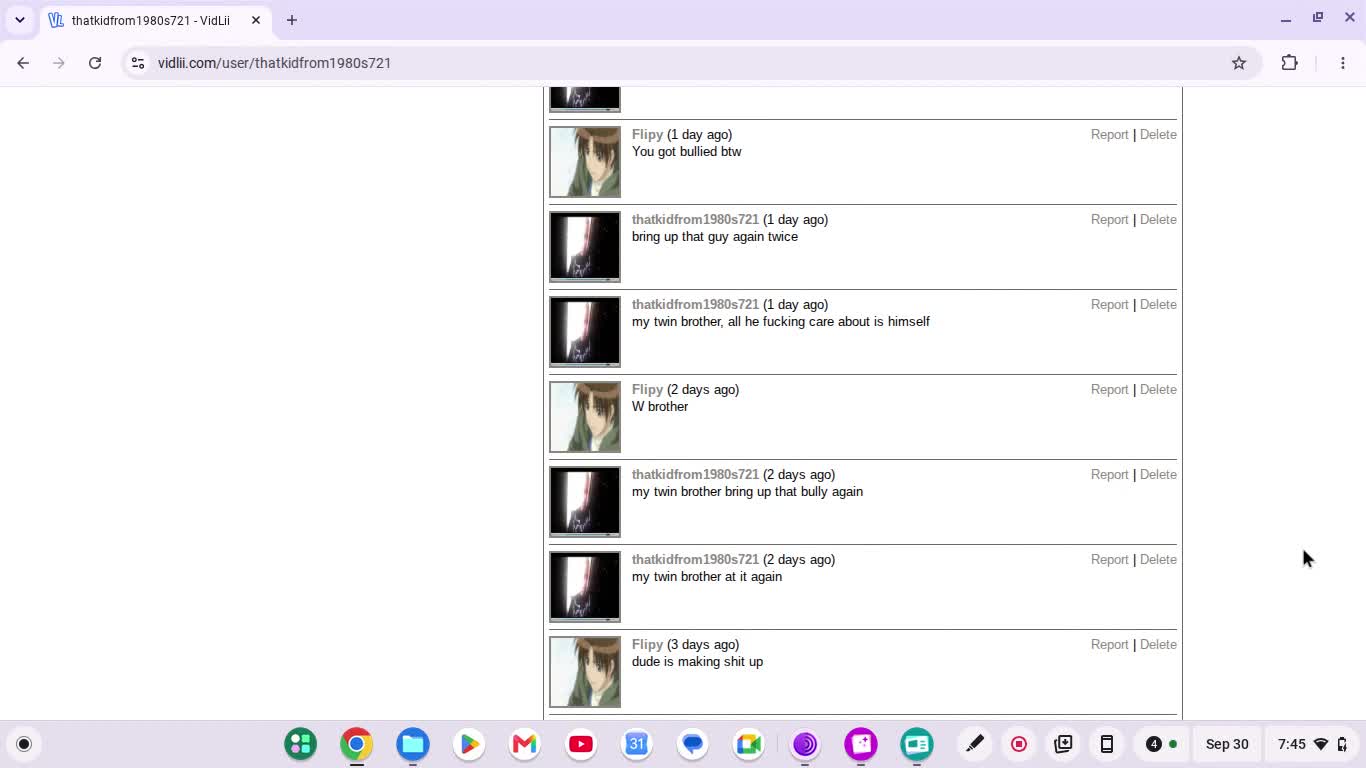Expand the tab search dropdown
The image size is (1366, 768).
click(x=20, y=20)
